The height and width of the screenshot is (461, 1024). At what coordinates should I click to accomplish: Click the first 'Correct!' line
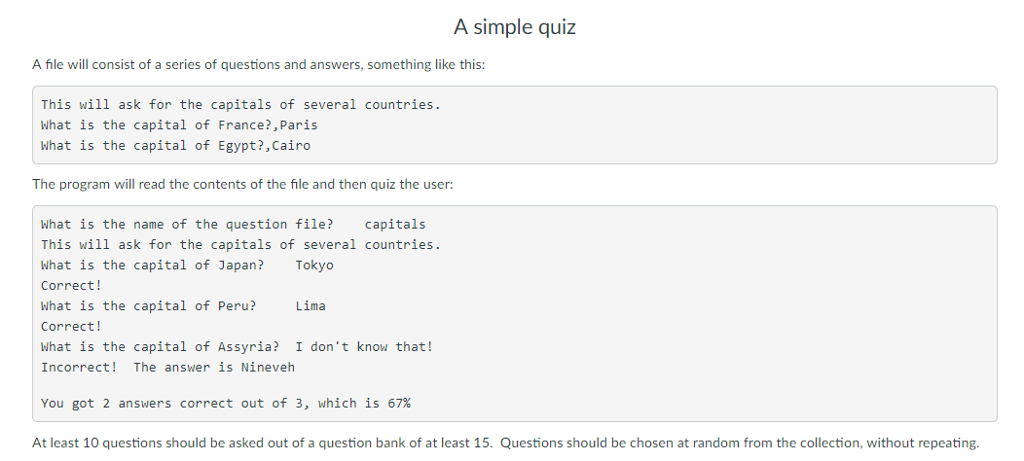[x=71, y=285]
